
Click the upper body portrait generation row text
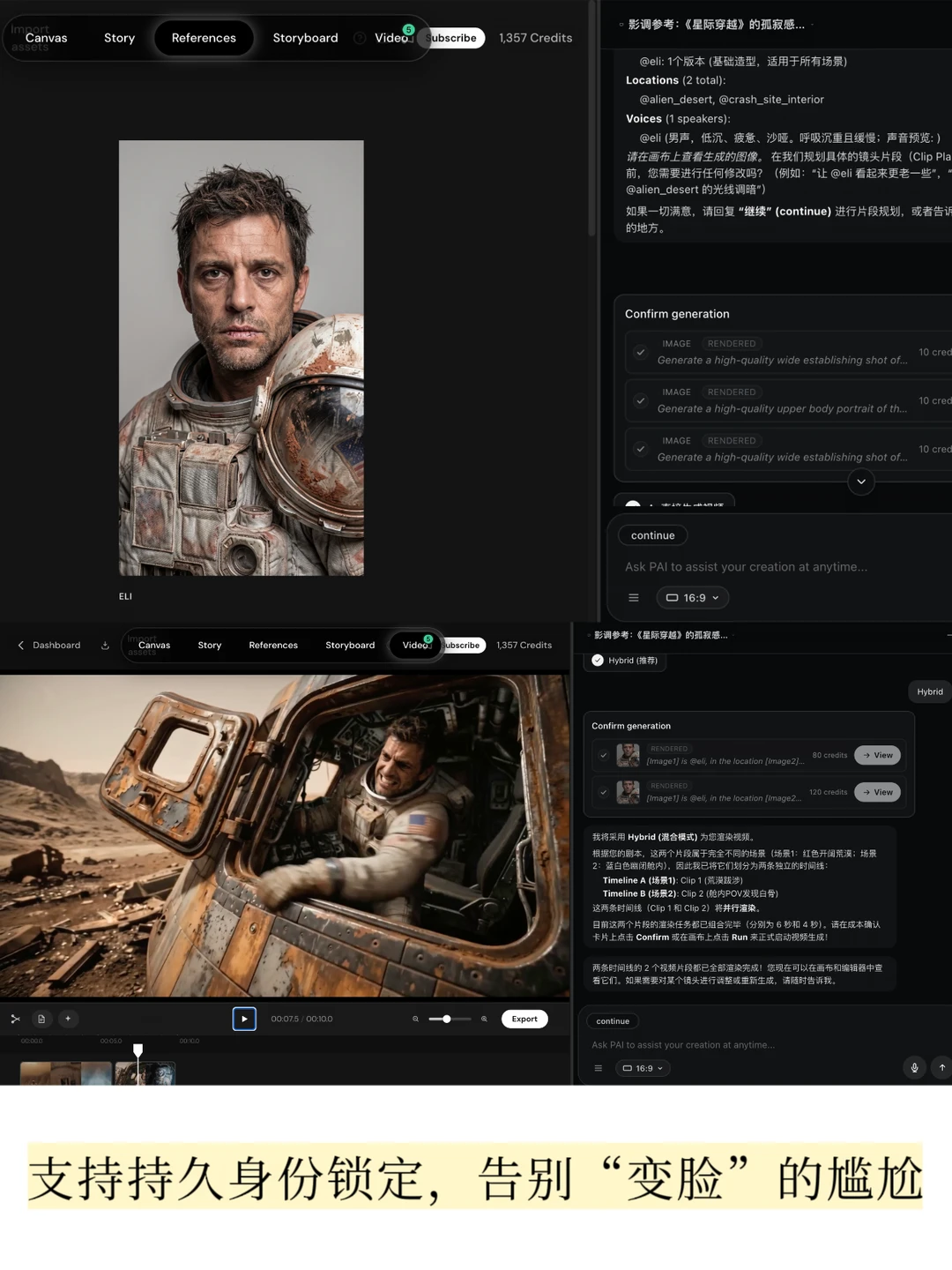(x=782, y=408)
